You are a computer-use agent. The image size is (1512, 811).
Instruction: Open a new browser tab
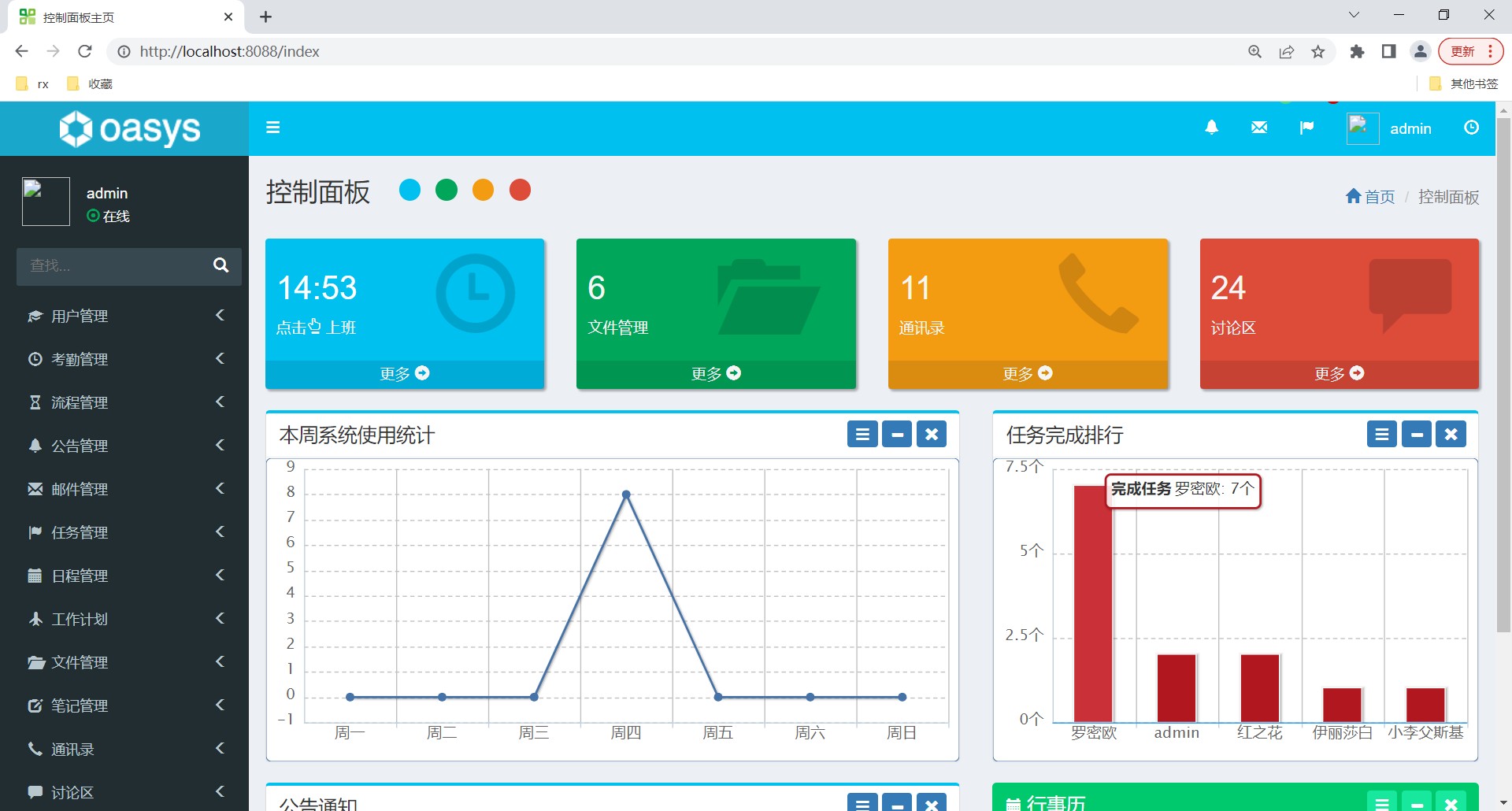265,17
